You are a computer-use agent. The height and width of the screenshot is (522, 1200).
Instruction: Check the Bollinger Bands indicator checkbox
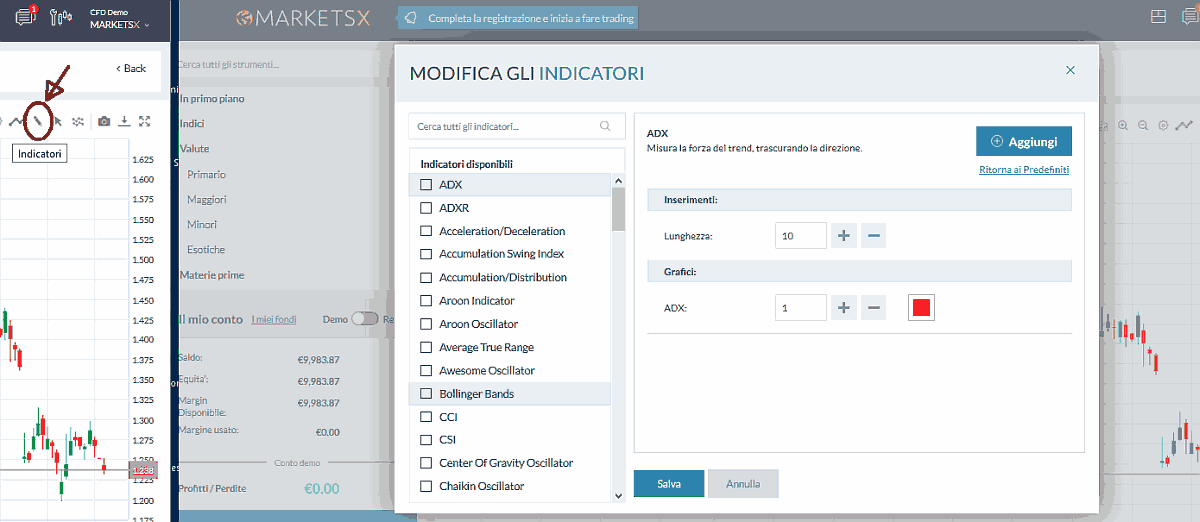(426, 394)
